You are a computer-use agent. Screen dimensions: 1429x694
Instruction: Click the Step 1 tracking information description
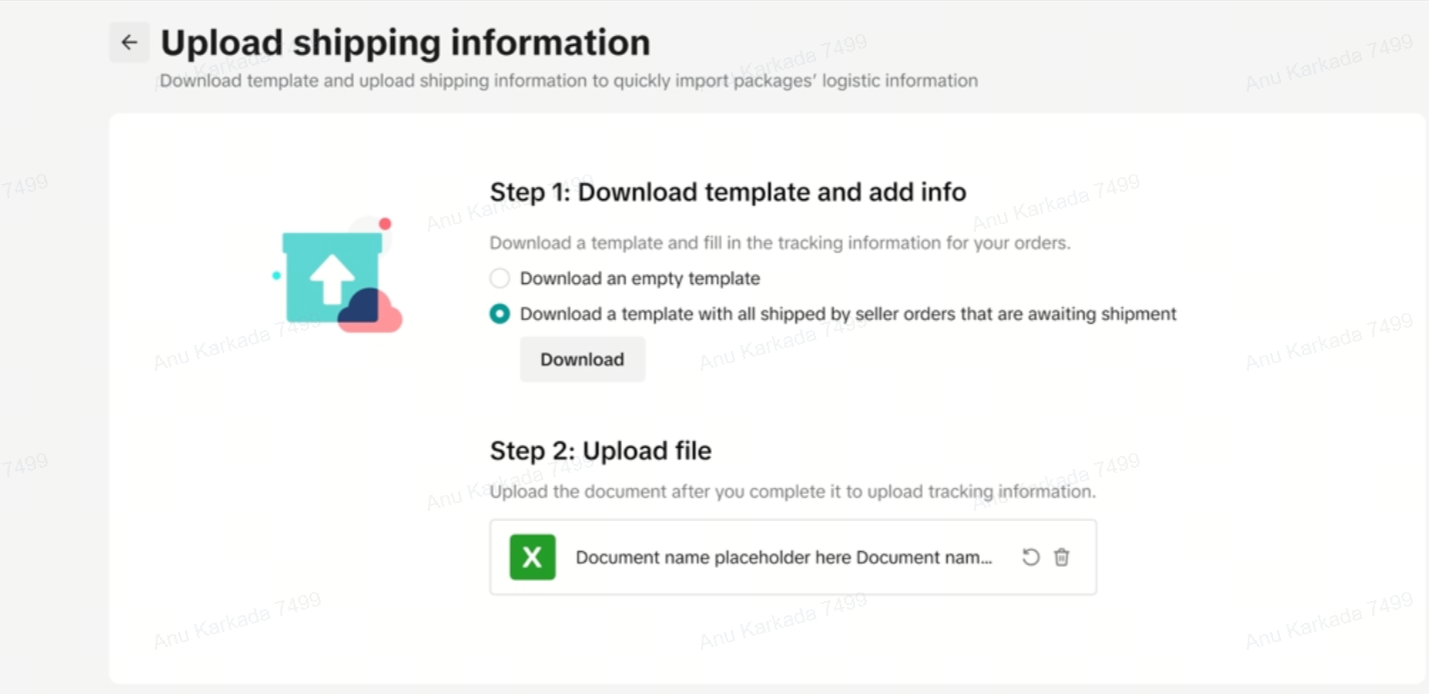(x=779, y=243)
